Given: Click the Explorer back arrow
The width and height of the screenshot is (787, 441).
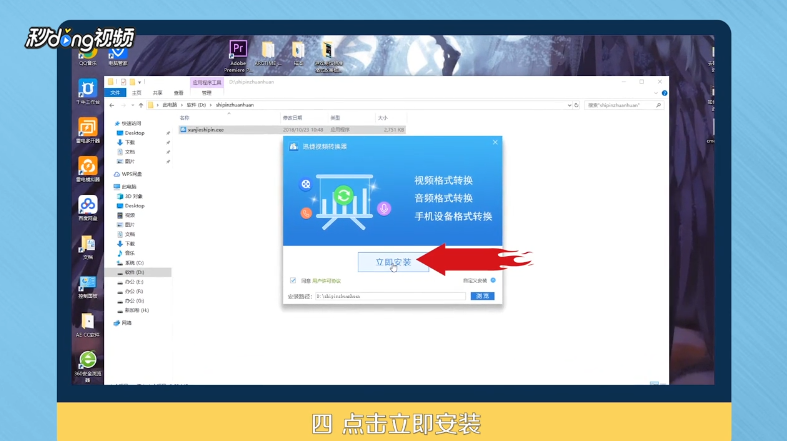Looking at the screenshot, I should tap(112, 105).
